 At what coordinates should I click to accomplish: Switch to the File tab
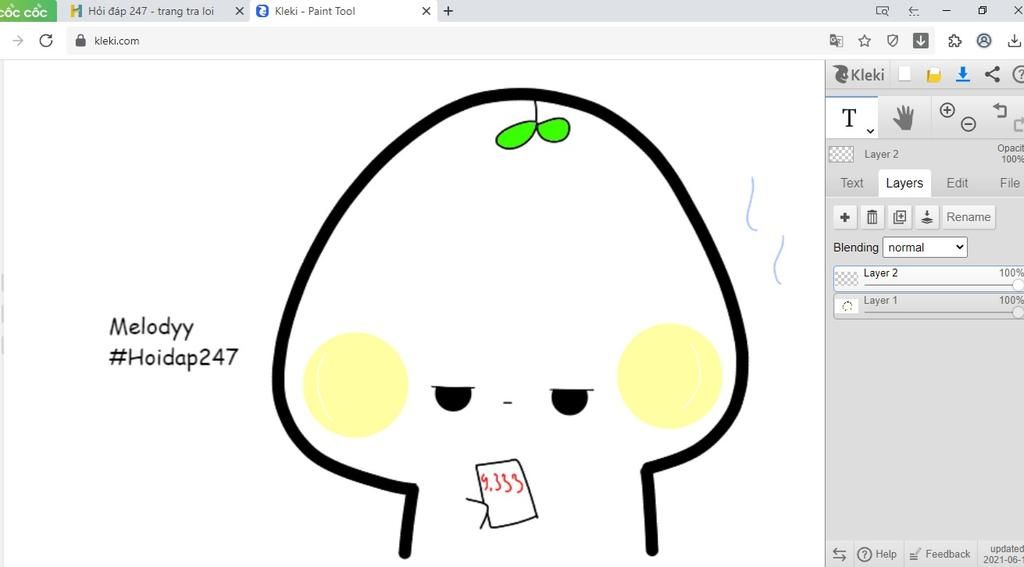point(1010,183)
